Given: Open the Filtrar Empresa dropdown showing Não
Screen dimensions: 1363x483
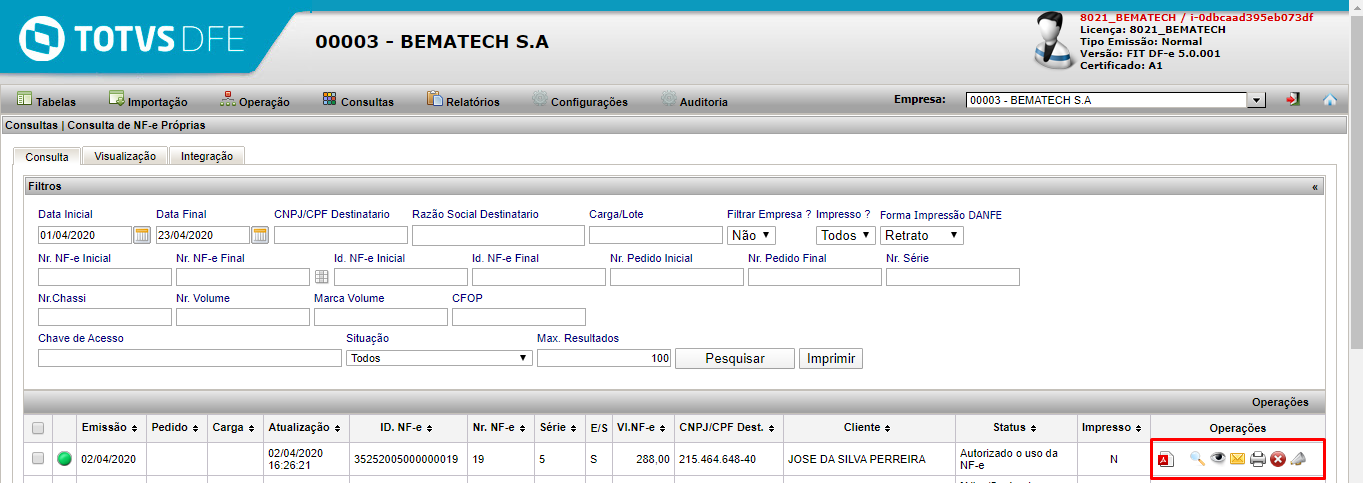Looking at the screenshot, I should pos(751,235).
